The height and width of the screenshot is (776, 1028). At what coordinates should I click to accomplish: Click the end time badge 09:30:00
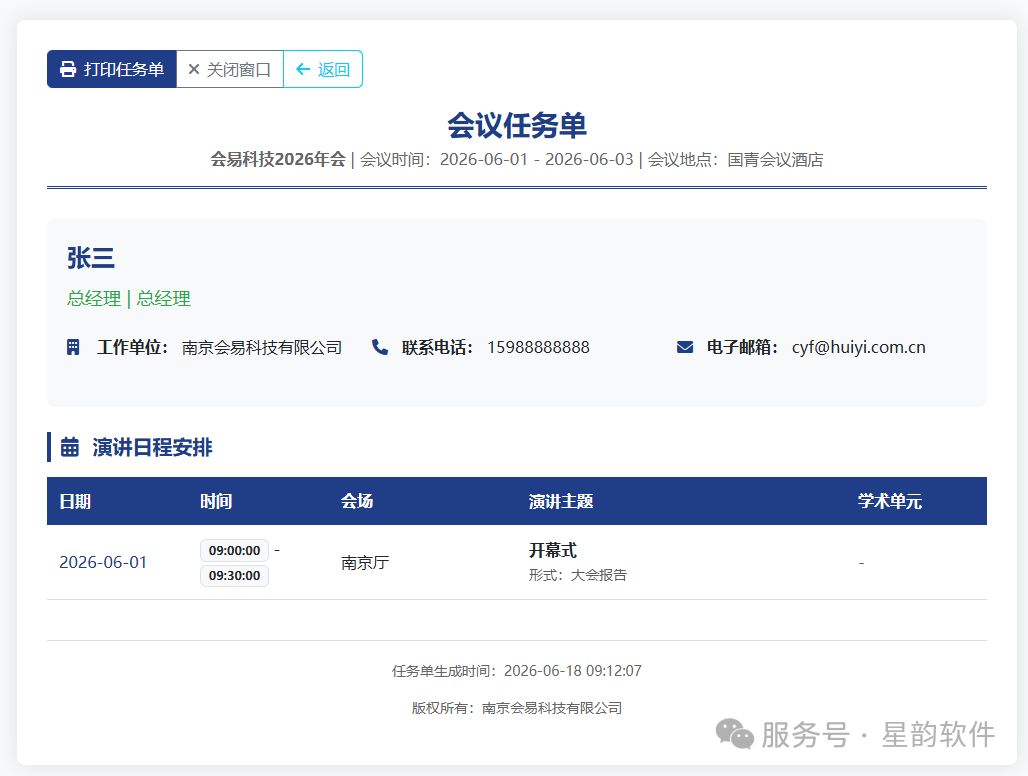coord(234,575)
